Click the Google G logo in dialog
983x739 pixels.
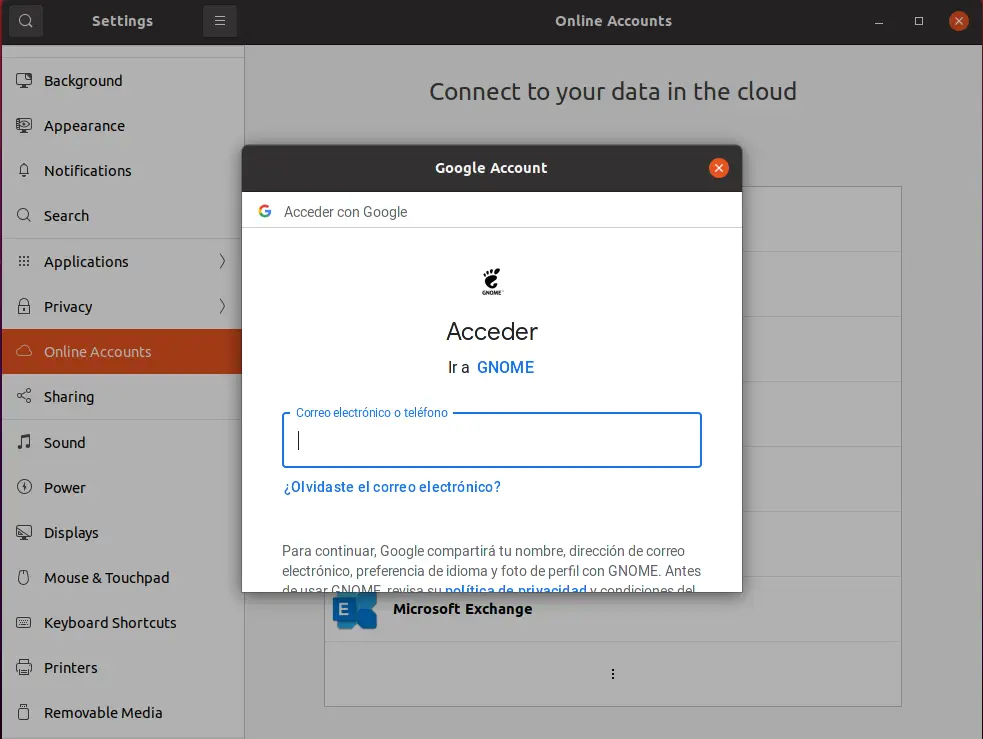point(265,211)
